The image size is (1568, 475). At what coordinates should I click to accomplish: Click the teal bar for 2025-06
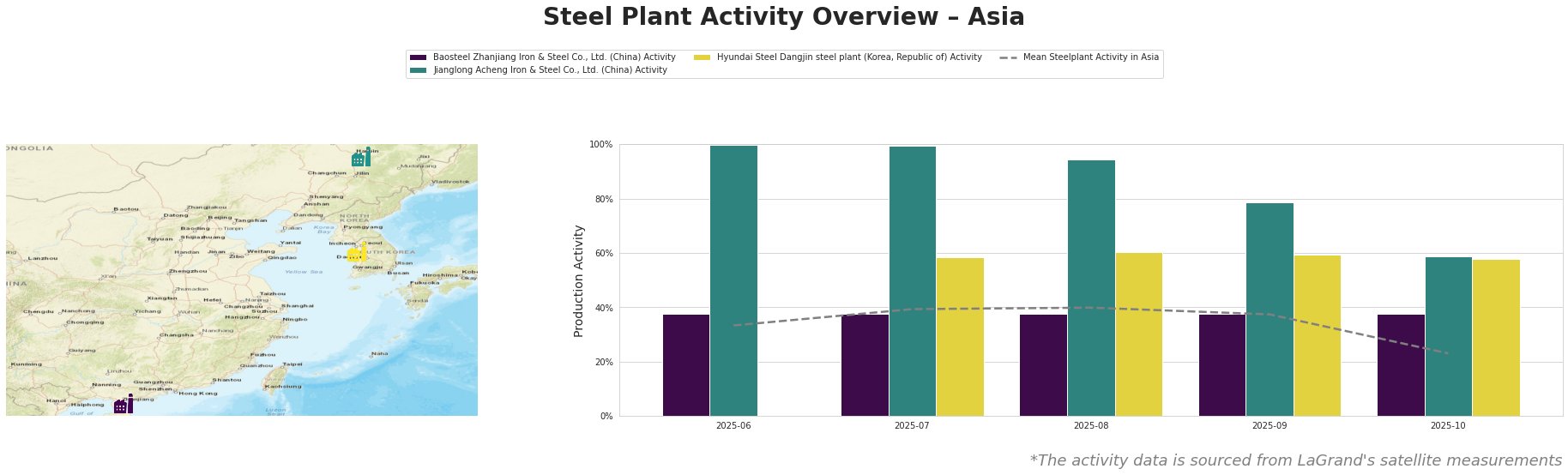pos(733,280)
